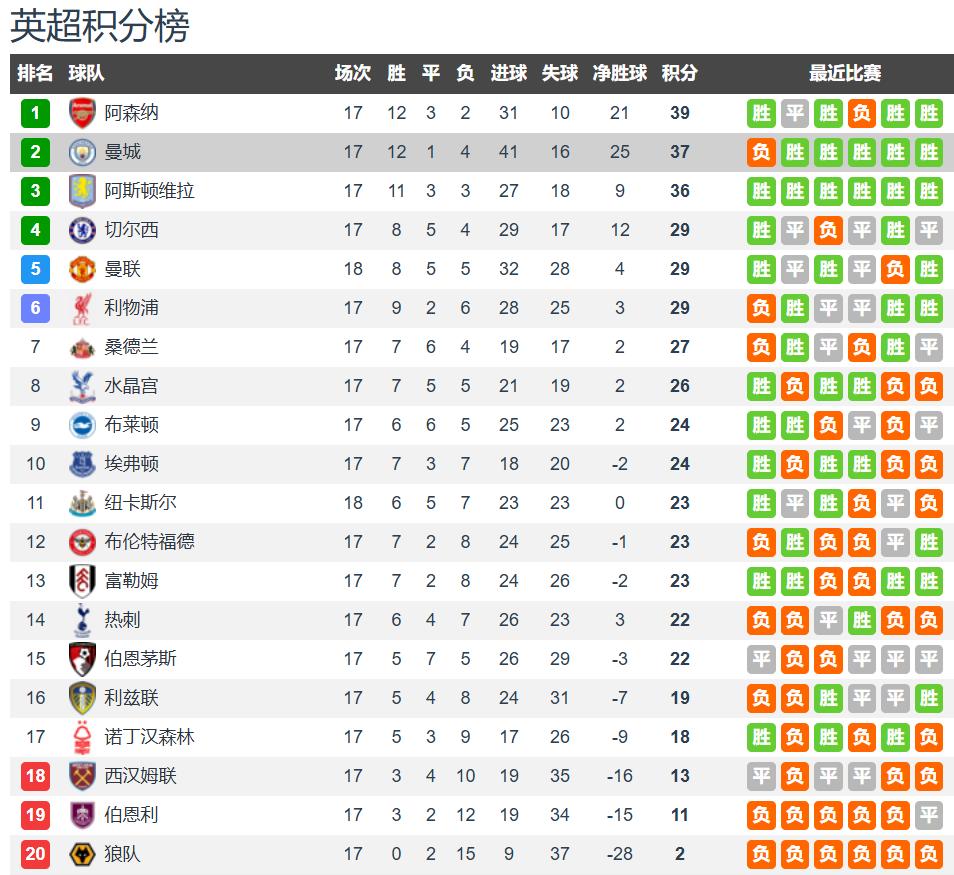Click red rank 20 badge
The width and height of the screenshot is (954, 875).
[x=35, y=854]
